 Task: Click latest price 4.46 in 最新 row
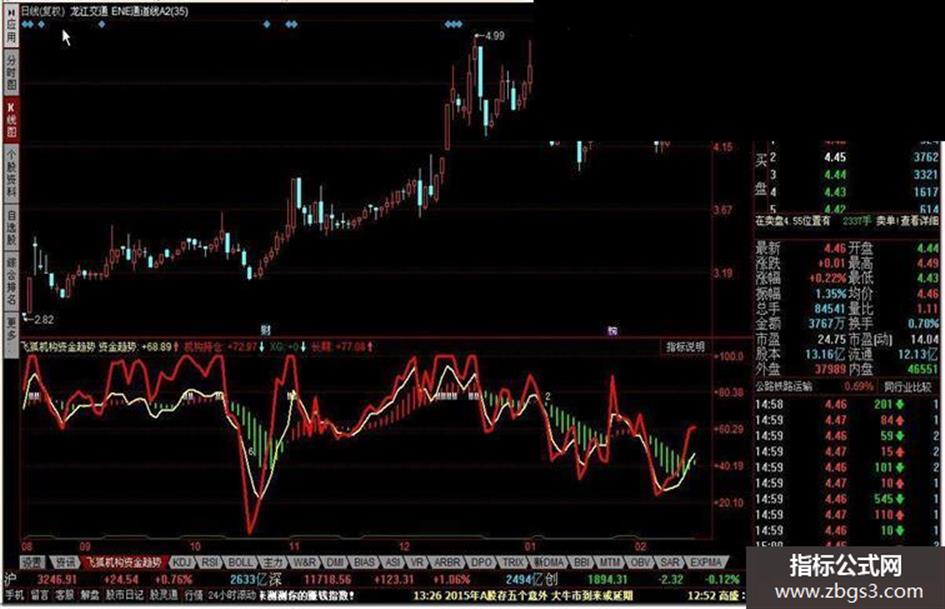[x=835, y=248]
